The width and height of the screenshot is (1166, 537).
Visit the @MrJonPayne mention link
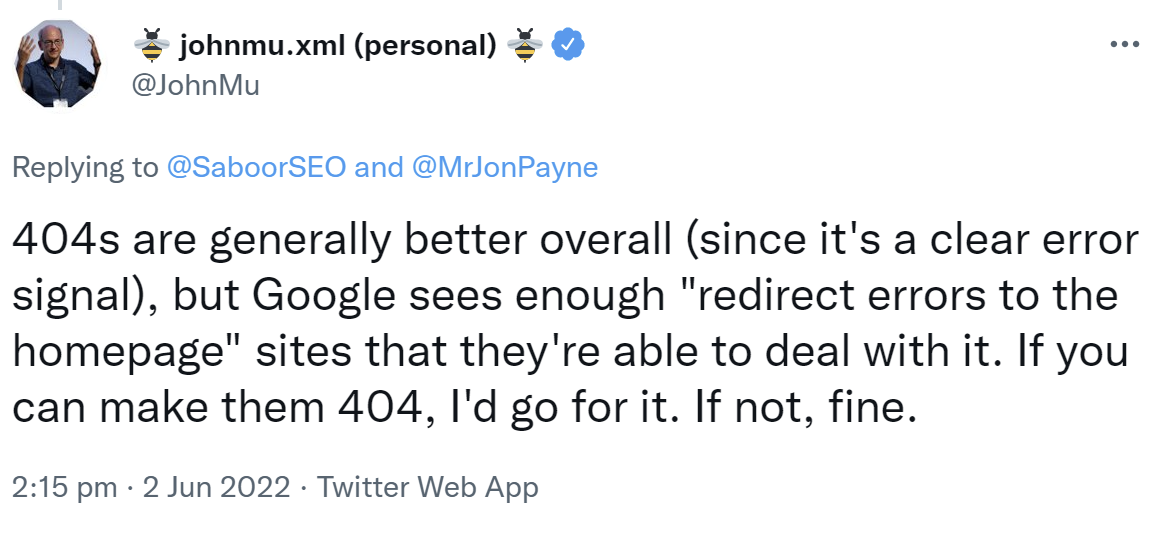coord(505,167)
